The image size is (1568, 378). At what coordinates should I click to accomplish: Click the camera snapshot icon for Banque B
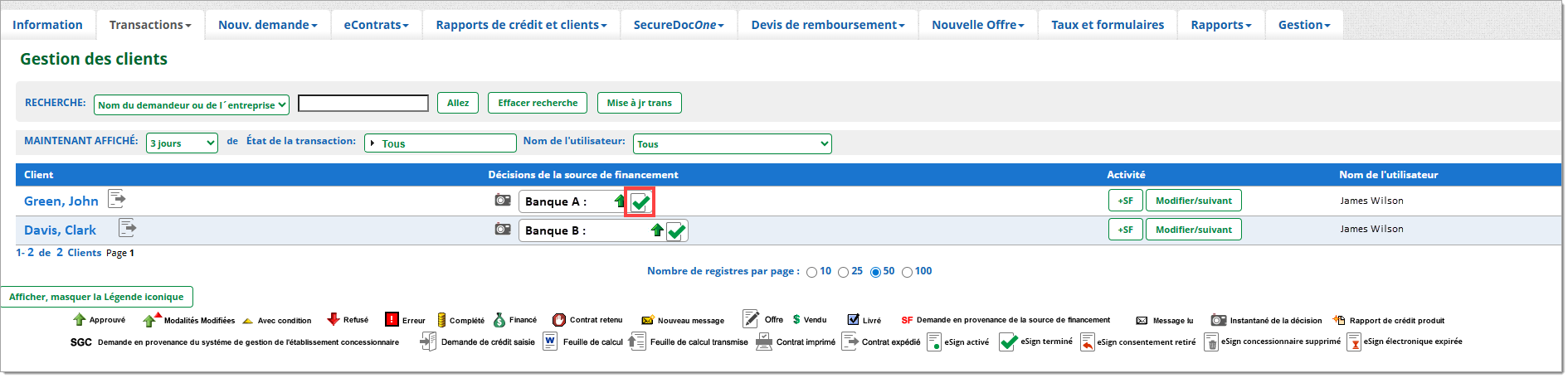(x=503, y=230)
